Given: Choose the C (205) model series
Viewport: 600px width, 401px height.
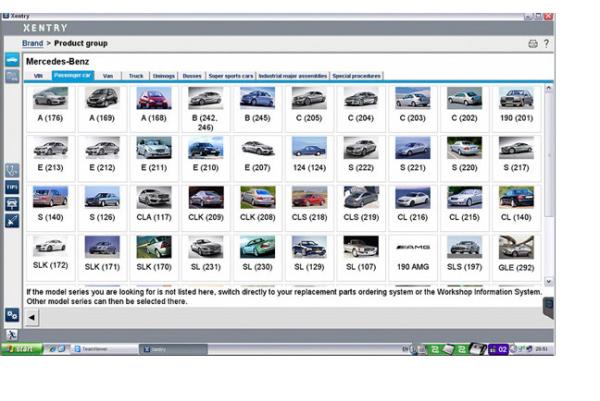Looking at the screenshot, I should tap(309, 109).
